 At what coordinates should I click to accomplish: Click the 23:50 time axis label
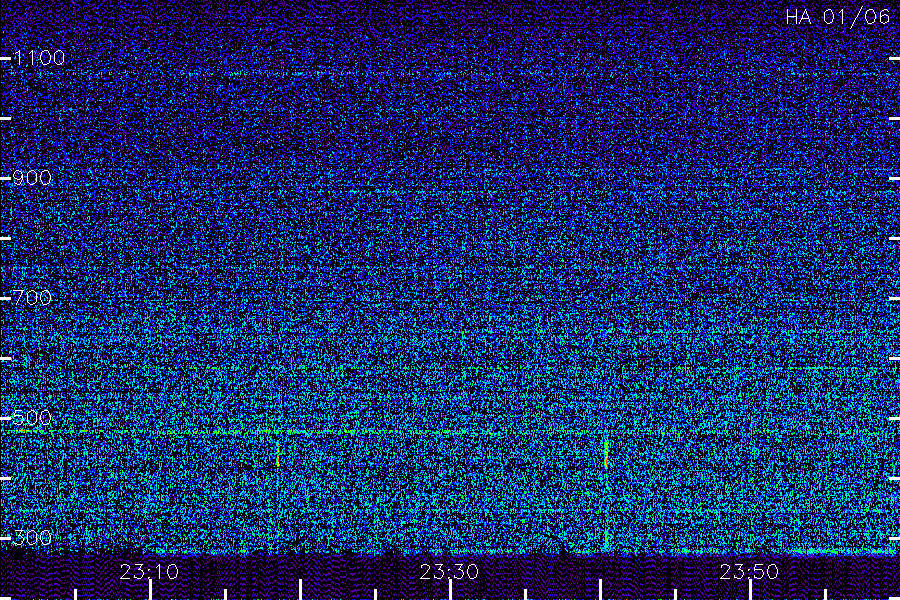pyautogui.click(x=749, y=572)
